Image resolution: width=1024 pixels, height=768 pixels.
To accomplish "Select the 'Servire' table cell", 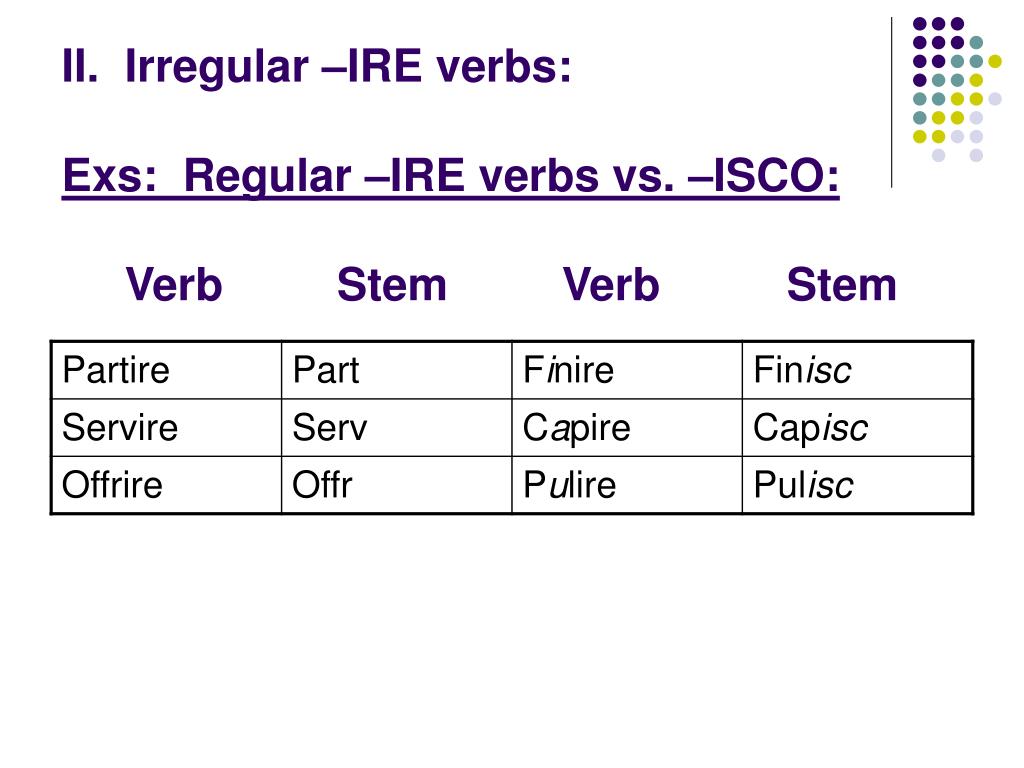I will tap(167, 428).
